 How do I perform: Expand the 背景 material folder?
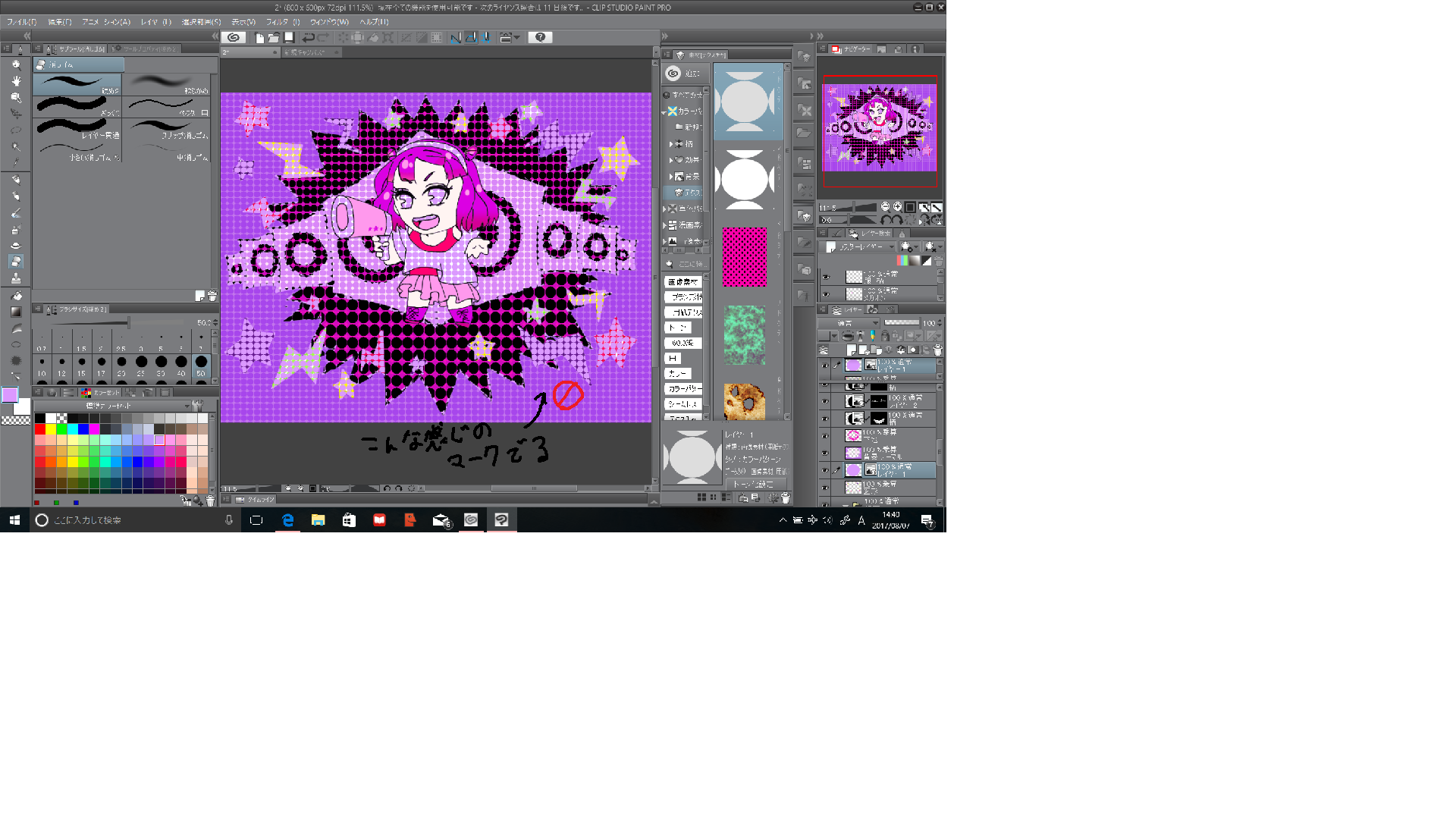click(671, 177)
